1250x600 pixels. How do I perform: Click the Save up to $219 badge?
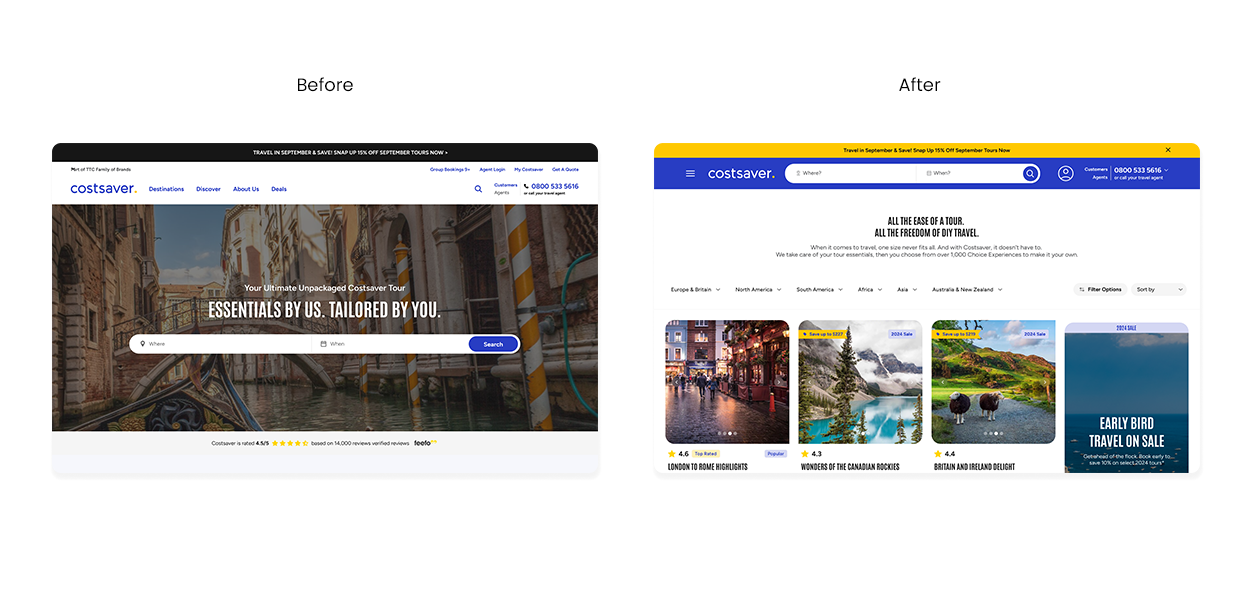tap(956, 334)
